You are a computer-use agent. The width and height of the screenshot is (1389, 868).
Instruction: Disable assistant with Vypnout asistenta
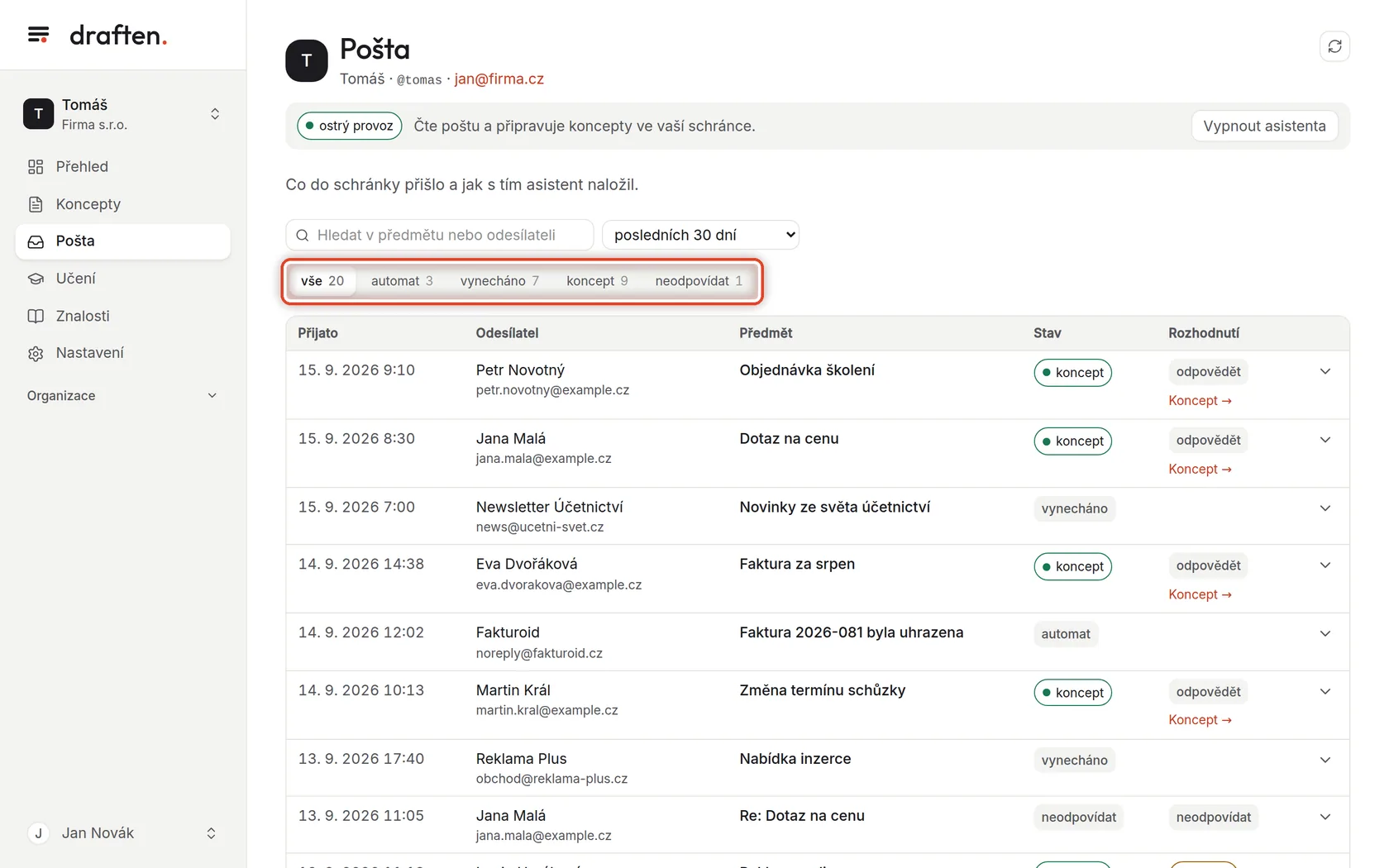pos(1264,126)
